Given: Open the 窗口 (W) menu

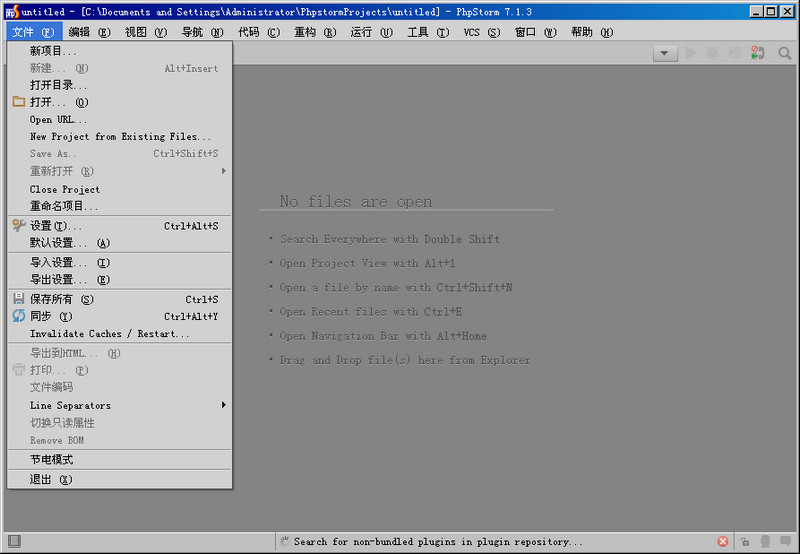Looking at the screenshot, I should point(536,32).
